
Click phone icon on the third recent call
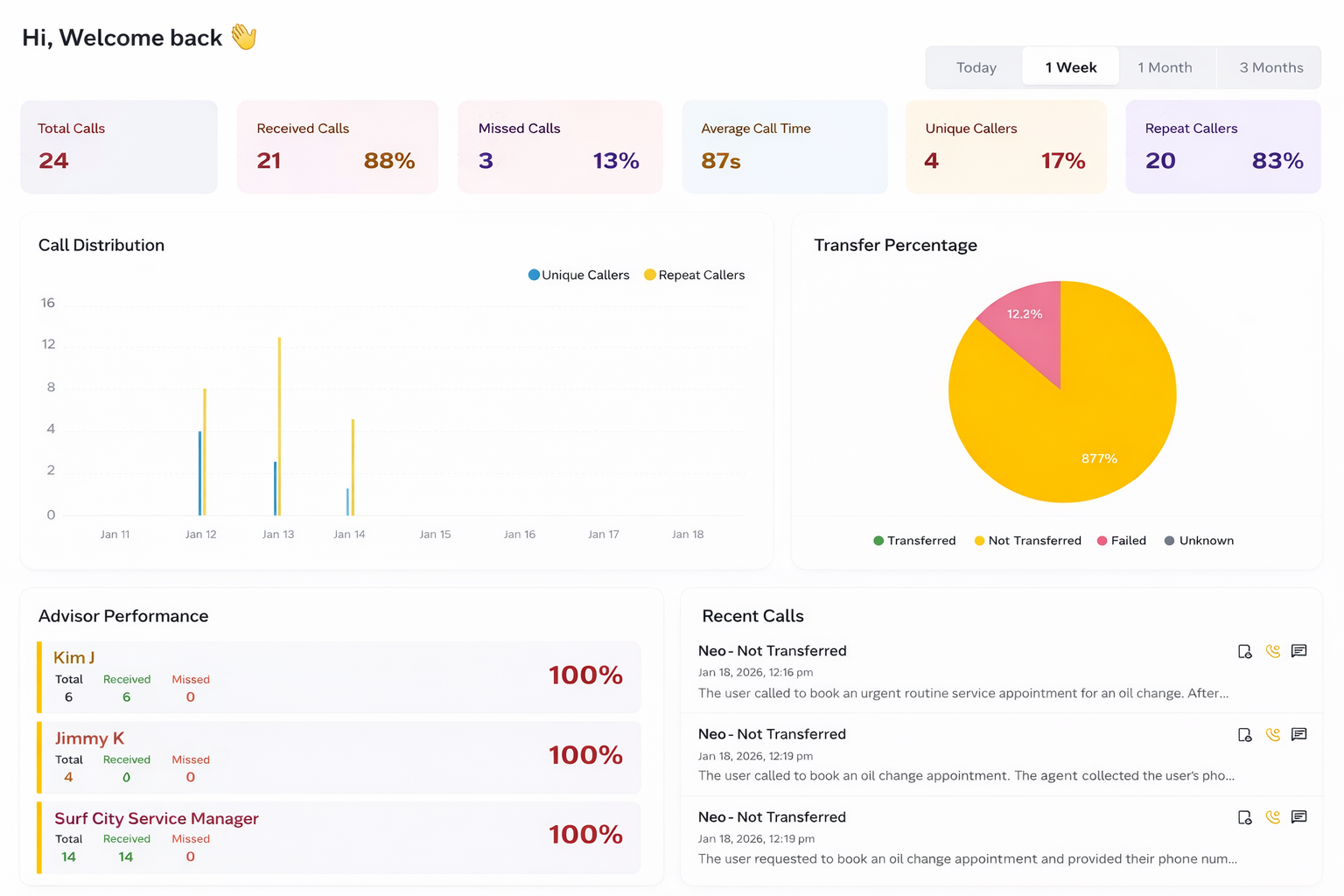tap(1272, 817)
